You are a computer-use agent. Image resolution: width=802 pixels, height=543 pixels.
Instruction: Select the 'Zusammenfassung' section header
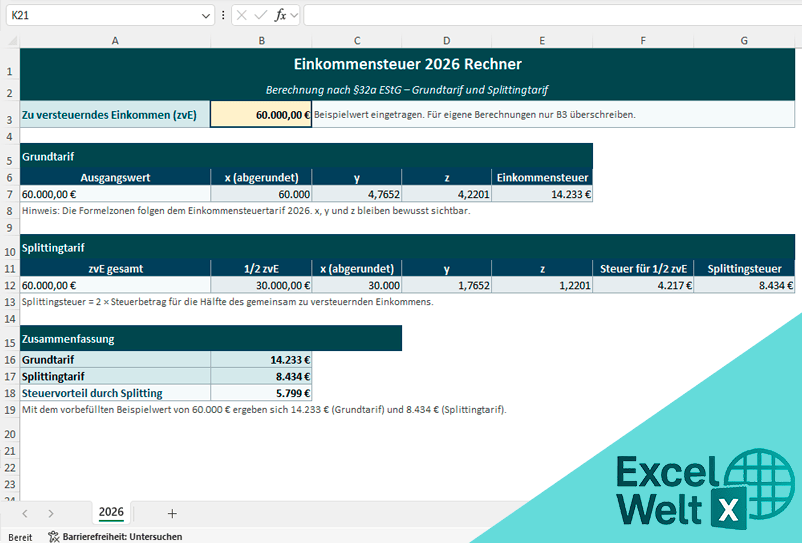click(211, 338)
